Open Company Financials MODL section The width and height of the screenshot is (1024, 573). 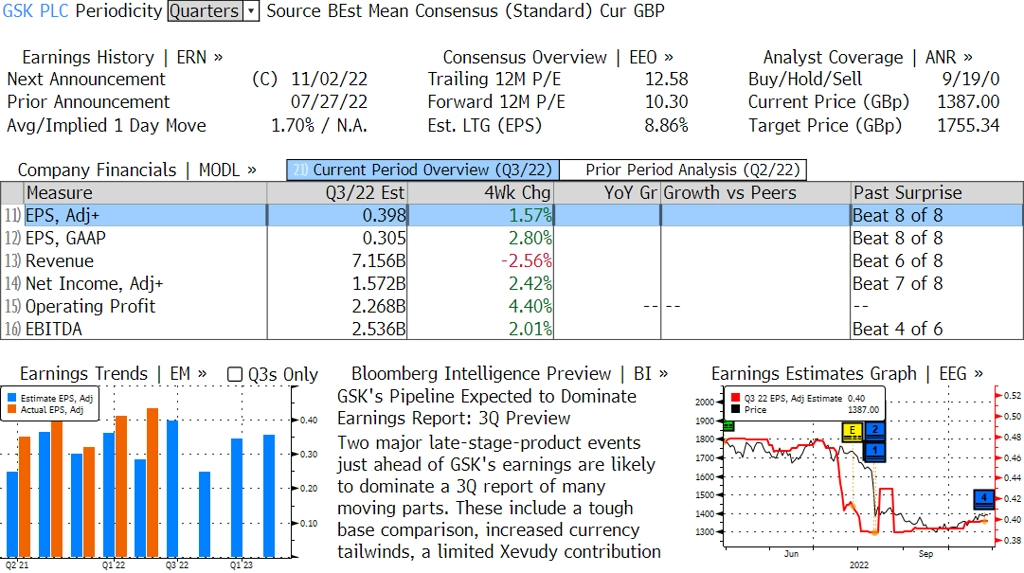137,170
